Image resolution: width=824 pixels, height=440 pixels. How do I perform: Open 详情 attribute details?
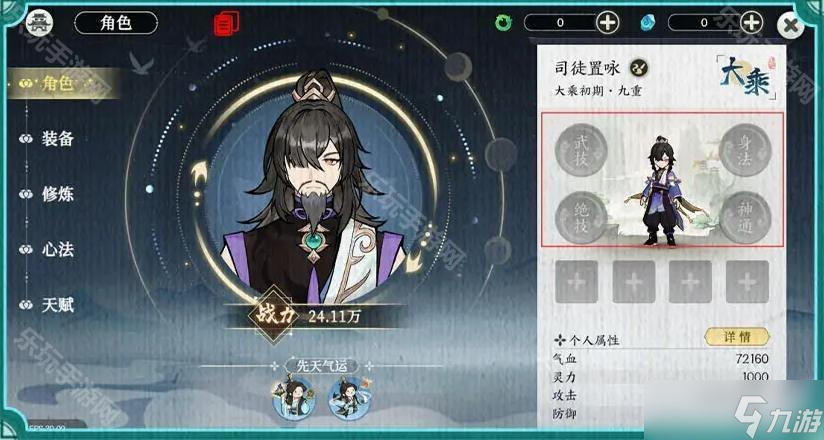[737, 336]
